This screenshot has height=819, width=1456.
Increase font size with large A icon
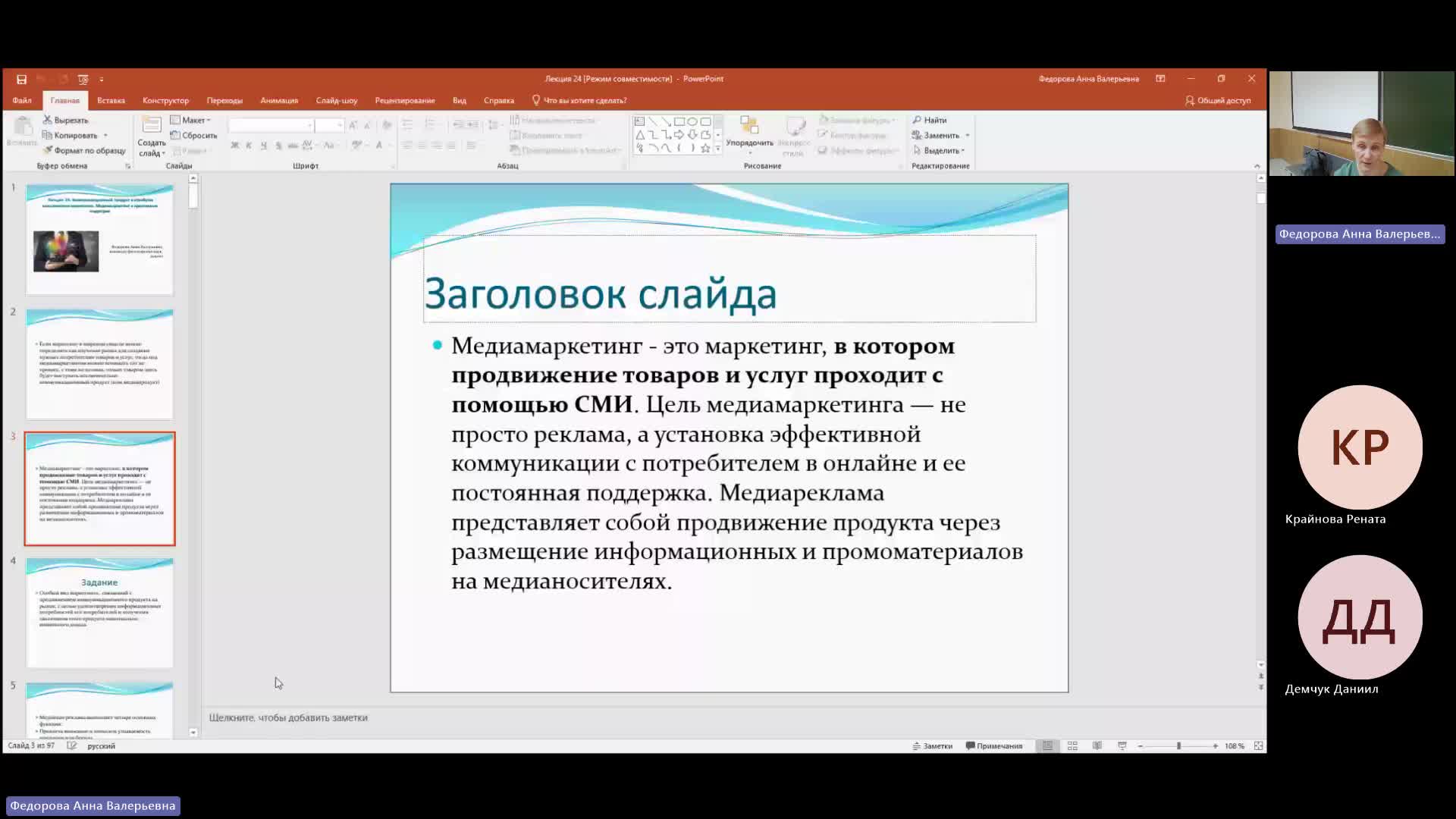(353, 124)
